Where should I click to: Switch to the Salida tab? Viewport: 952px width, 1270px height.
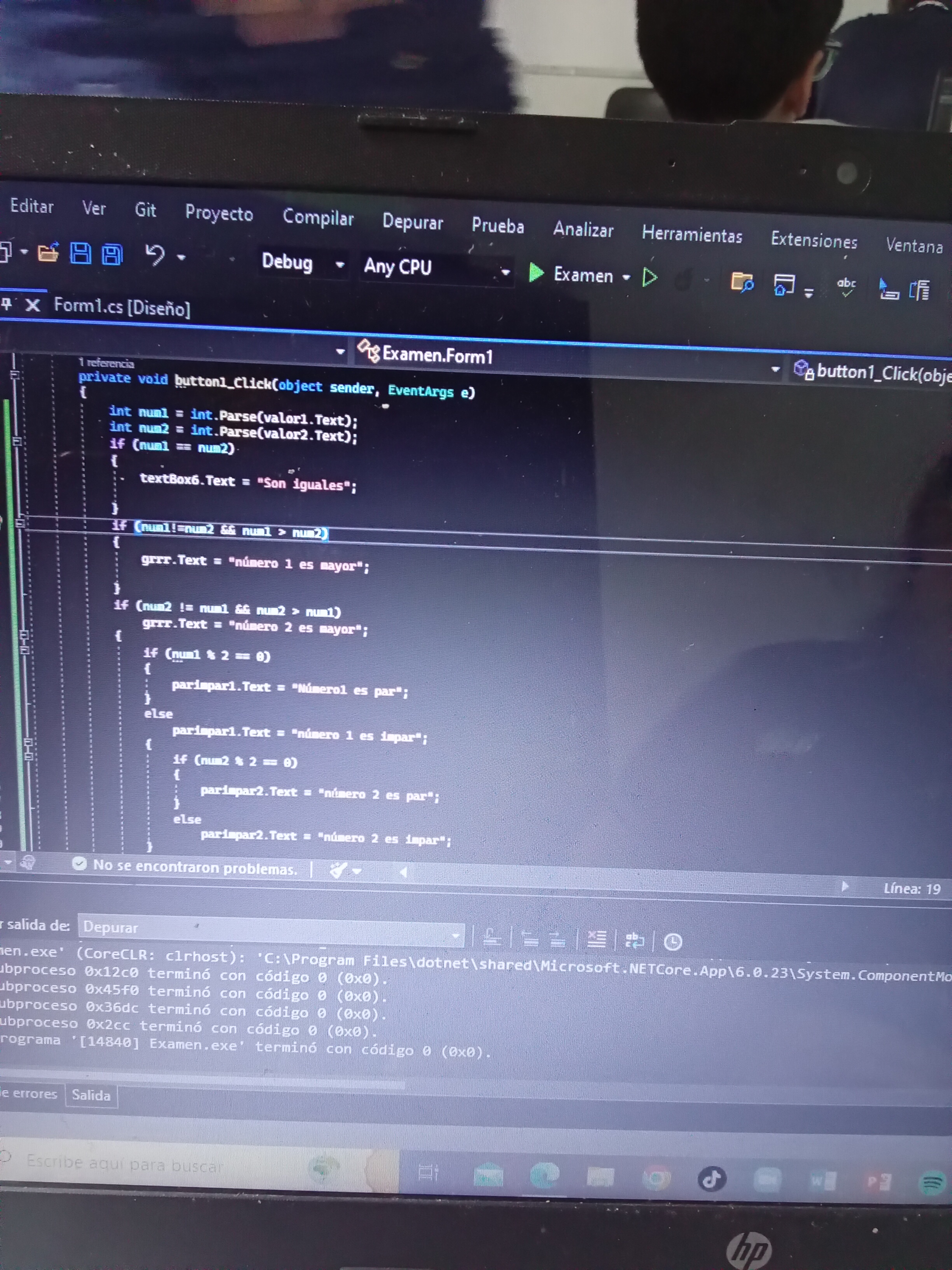coord(91,1095)
